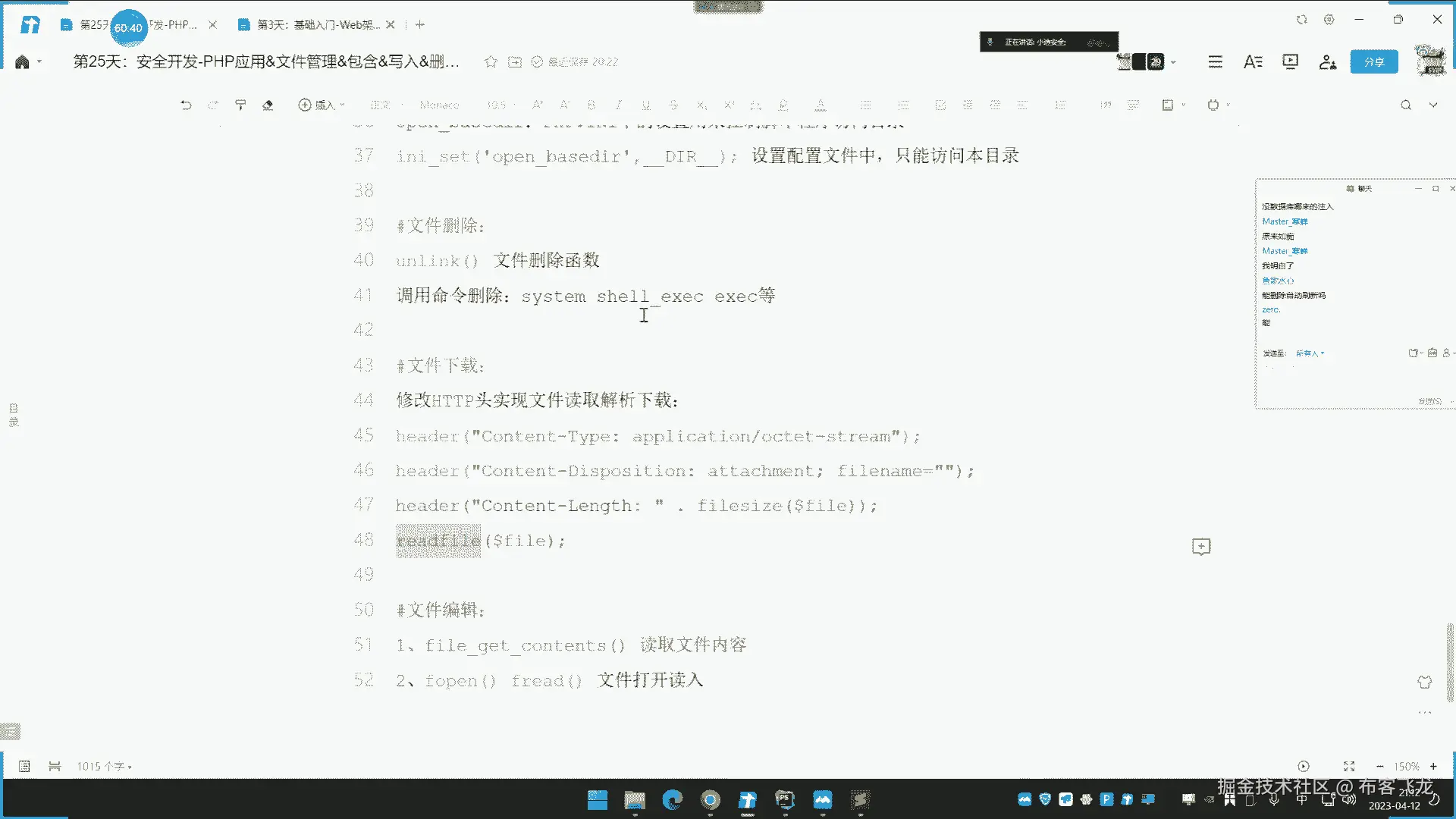The width and height of the screenshot is (1456, 819).
Task: Toggle underline formatting
Action: pos(646,105)
